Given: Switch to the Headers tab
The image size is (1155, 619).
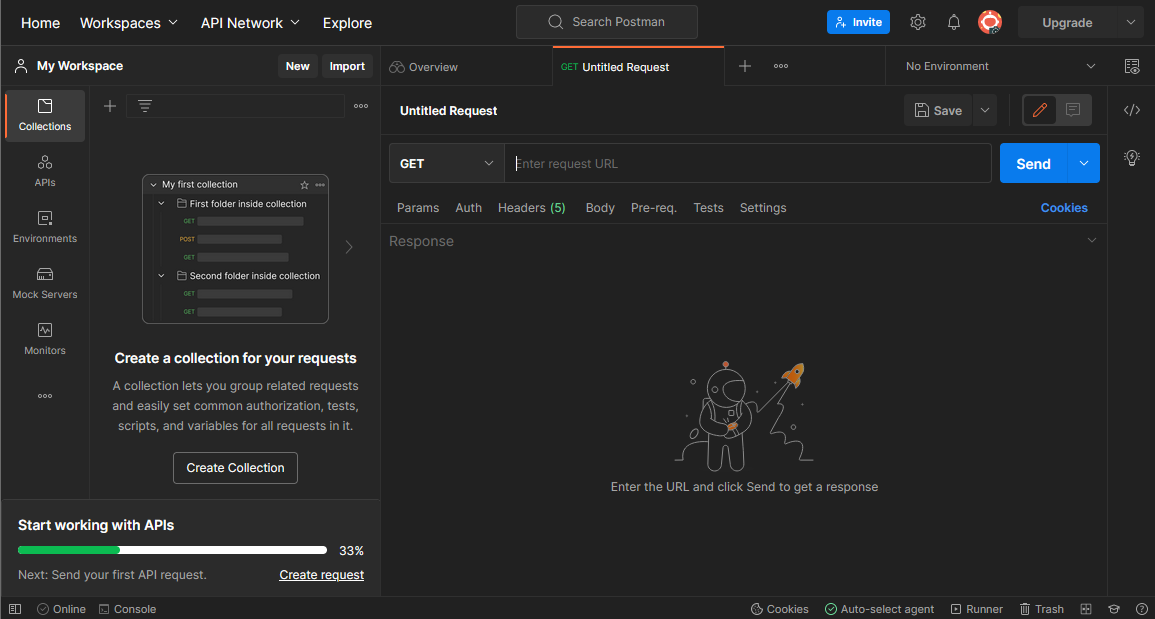Looking at the screenshot, I should pyautogui.click(x=531, y=208).
